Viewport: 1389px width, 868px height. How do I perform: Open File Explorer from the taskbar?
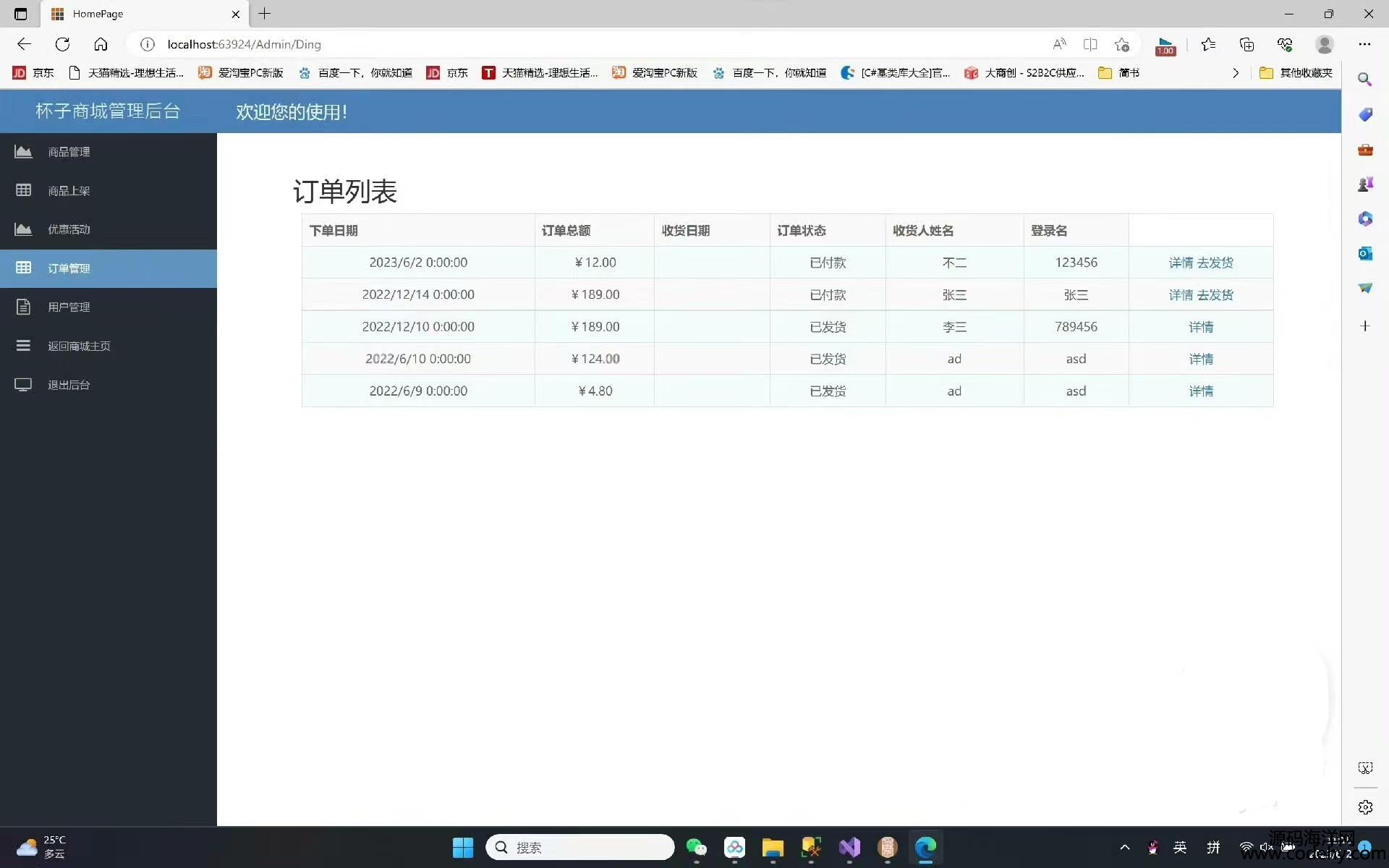(x=773, y=847)
